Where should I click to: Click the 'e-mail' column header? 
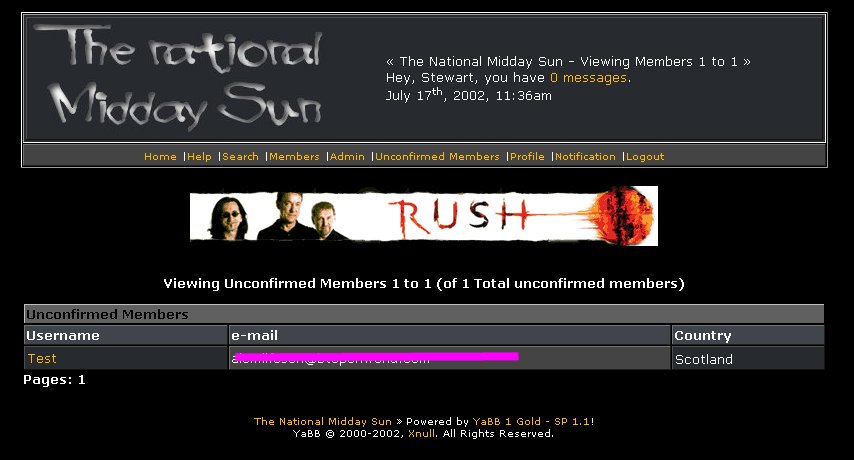pos(449,335)
